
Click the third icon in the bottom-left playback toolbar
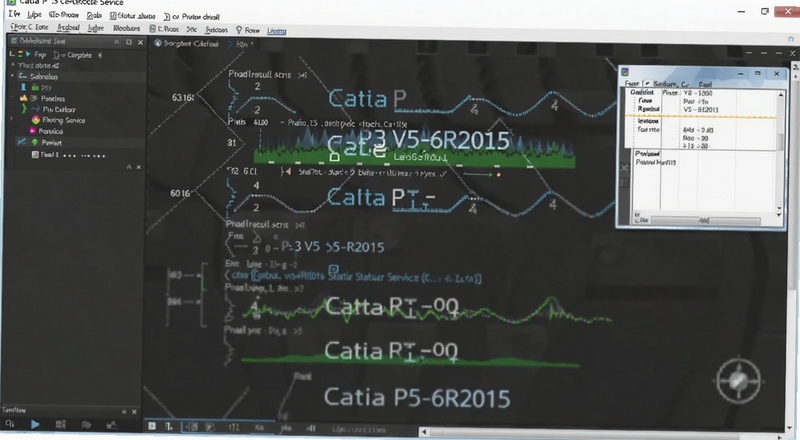coord(60,424)
